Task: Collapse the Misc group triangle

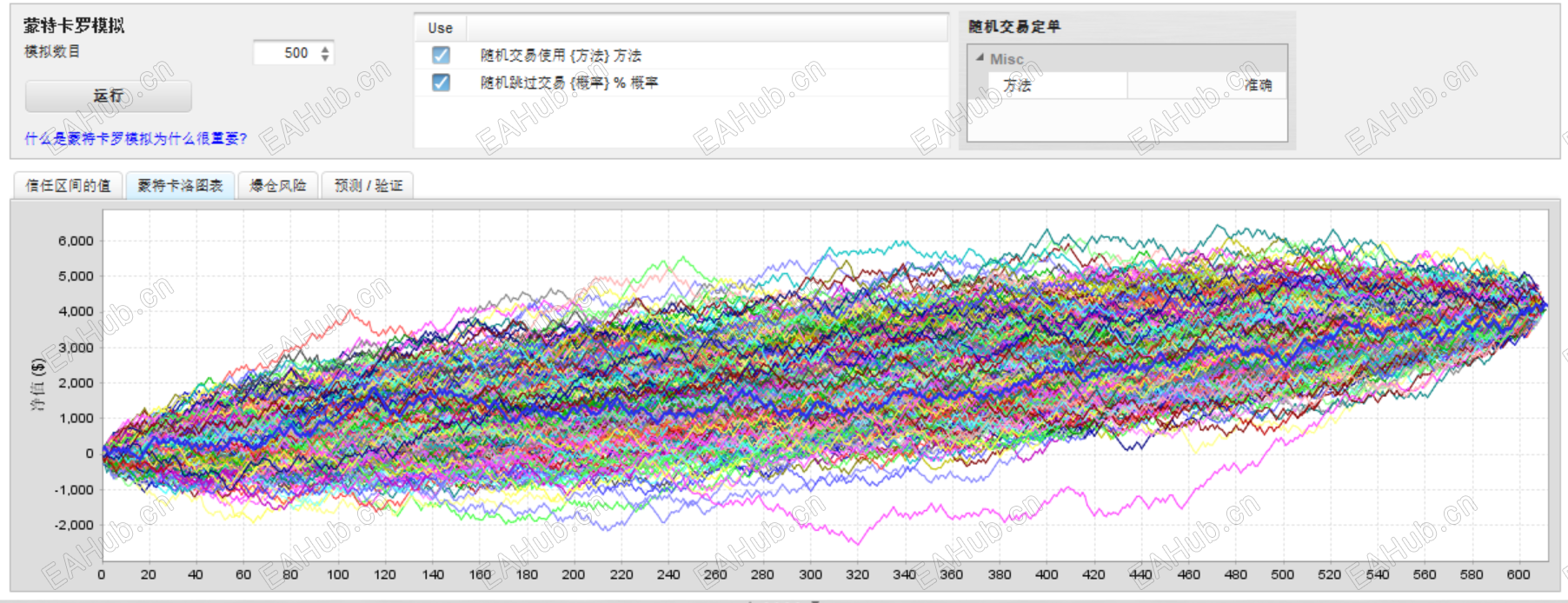Action: click(x=980, y=58)
